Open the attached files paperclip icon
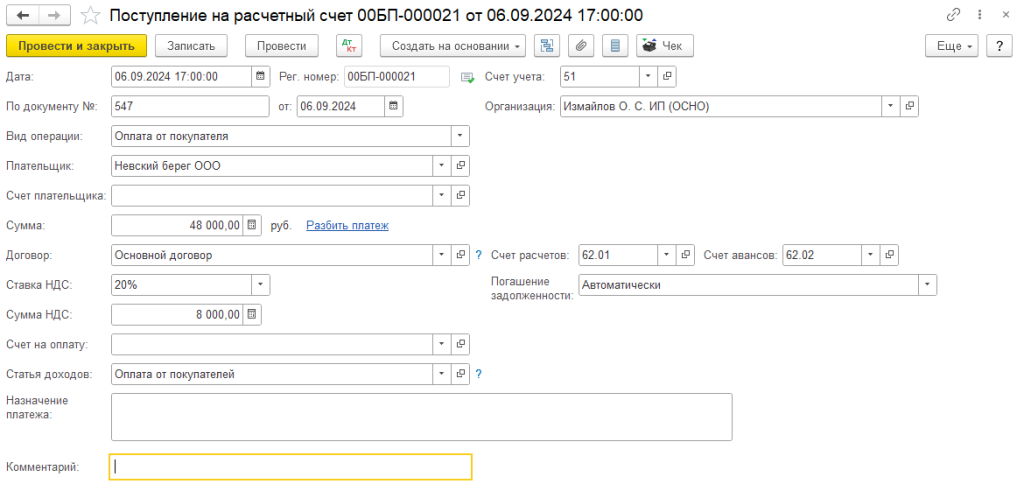The width and height of the screenshot is (1024, 491). coord(580,46)
